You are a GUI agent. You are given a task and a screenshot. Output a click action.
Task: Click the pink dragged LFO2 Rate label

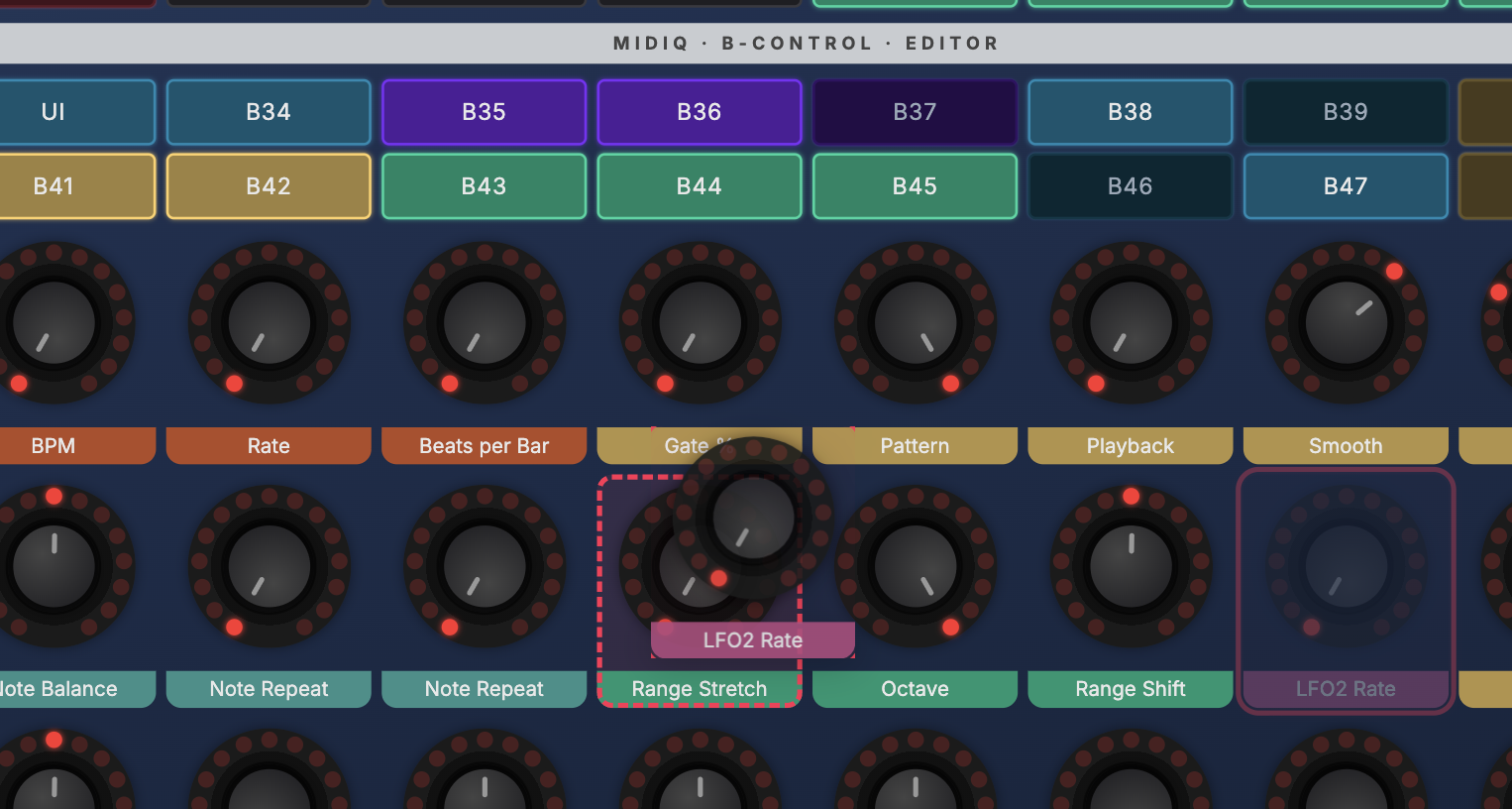(x=753, y=640)
